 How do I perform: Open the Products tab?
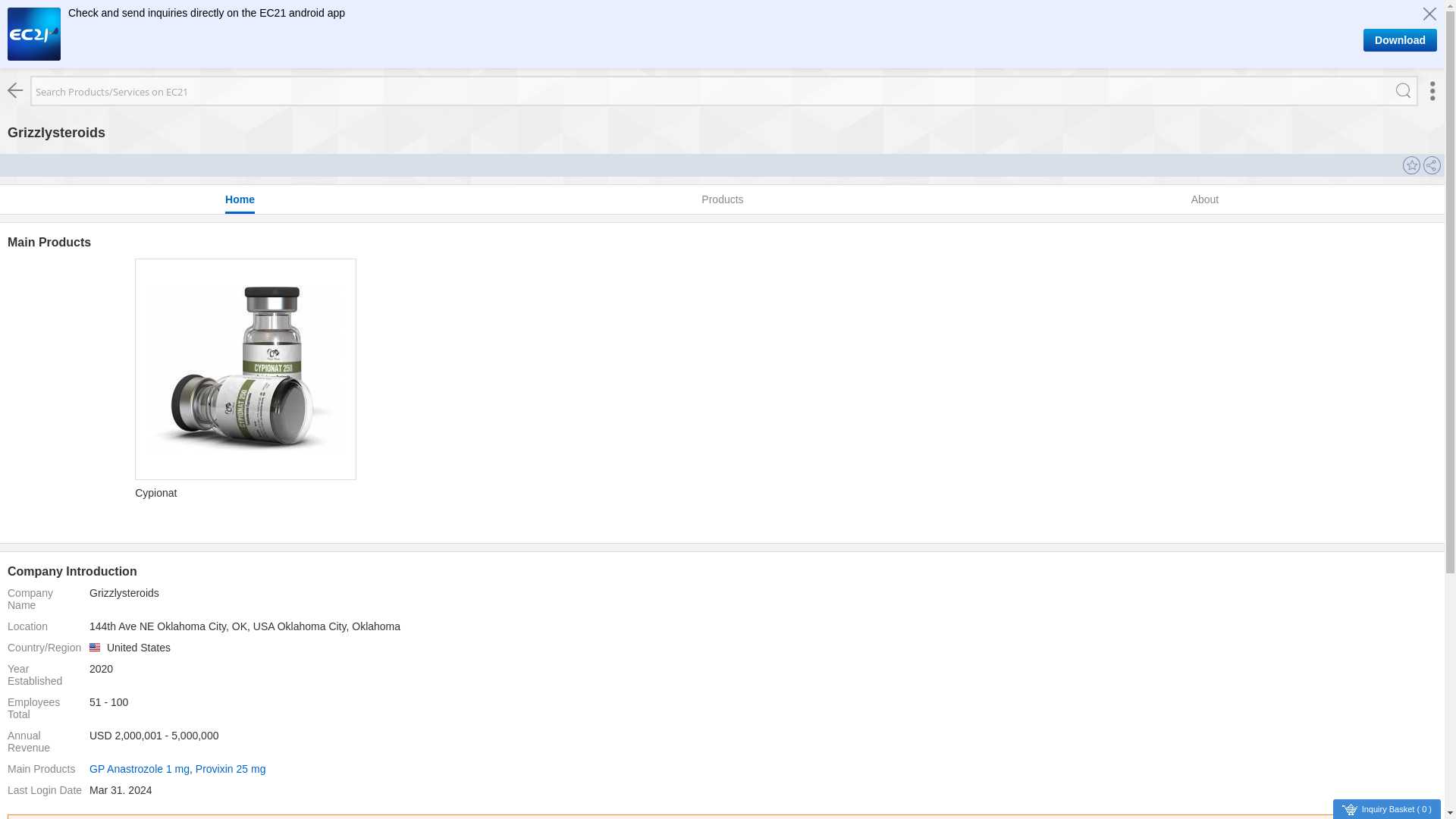[723, 200]
